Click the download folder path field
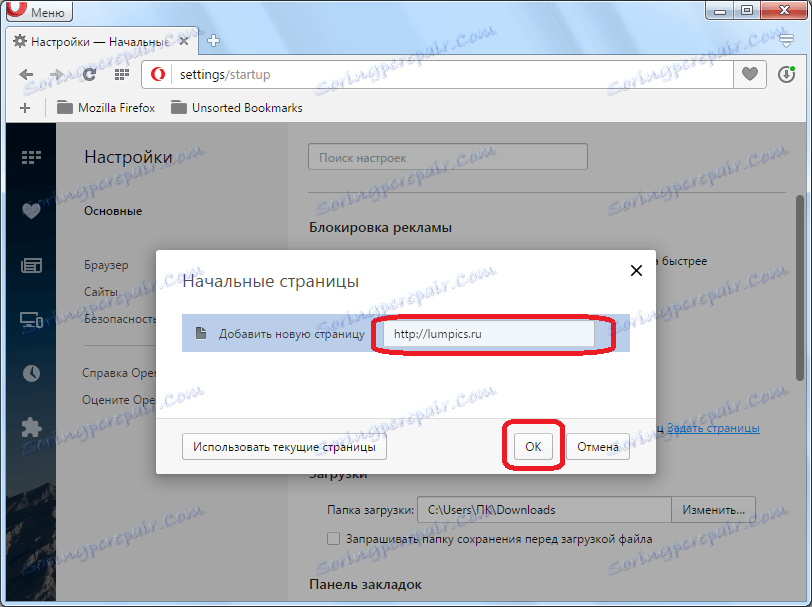Image resolution: width=812 pixels, height=607 pixels. click(544, 510)
